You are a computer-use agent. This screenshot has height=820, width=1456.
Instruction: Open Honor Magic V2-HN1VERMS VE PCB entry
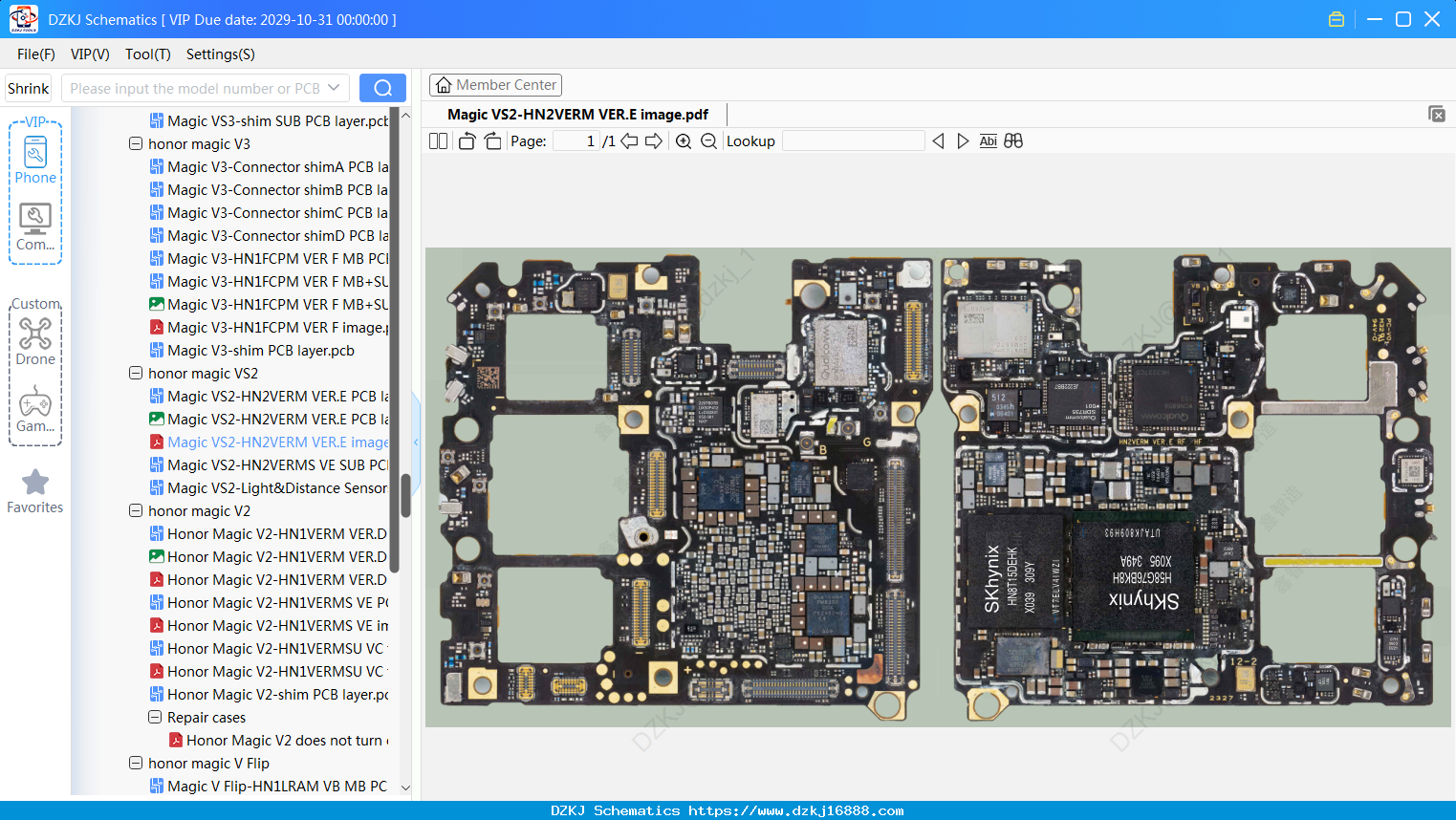(x=278, y=603)
